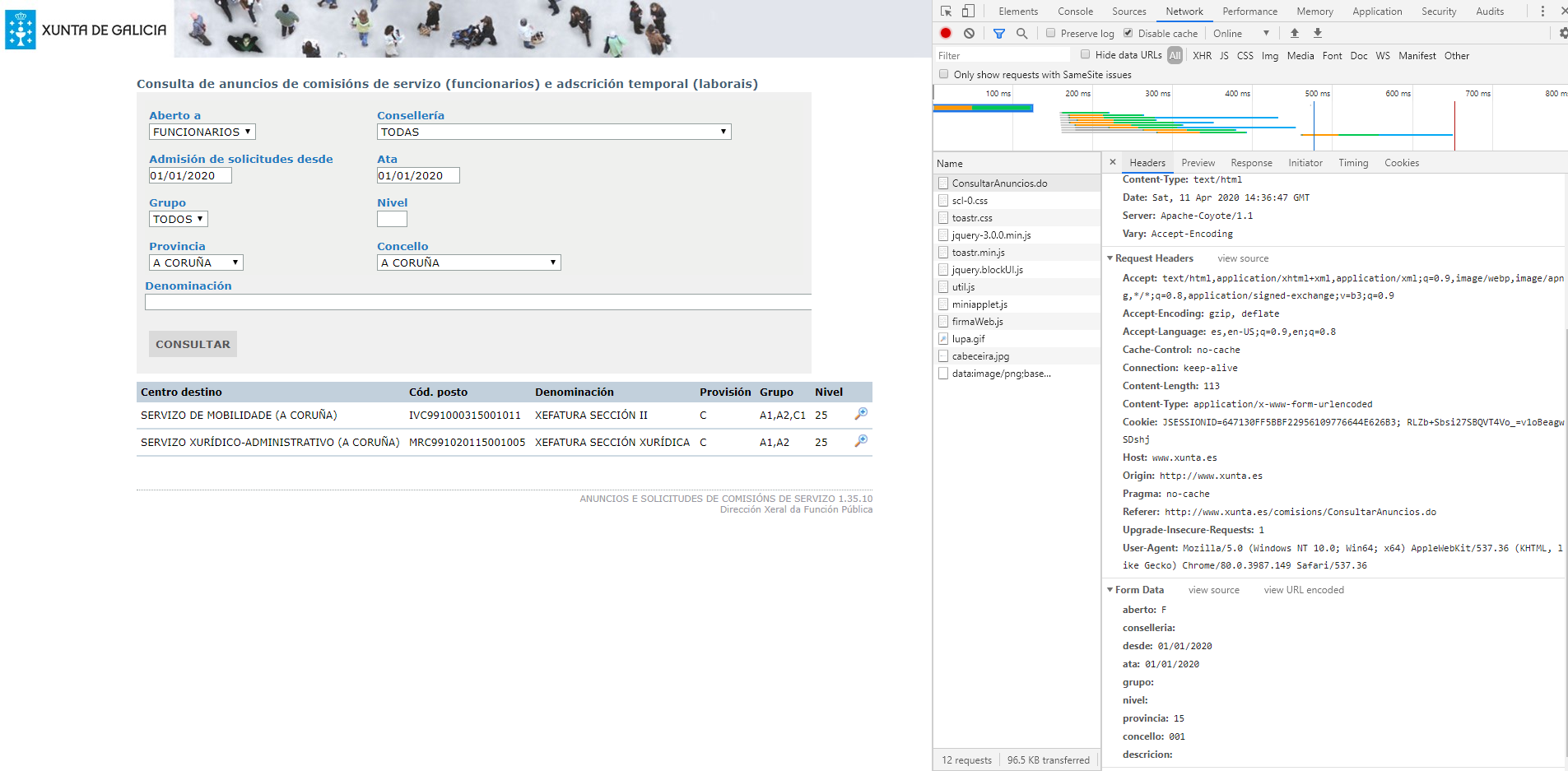Image resolution: width=1568 pixels, height=771 pixels.
Task: Click the import HAR upload arrow
Action: [x=1294, y=33]
